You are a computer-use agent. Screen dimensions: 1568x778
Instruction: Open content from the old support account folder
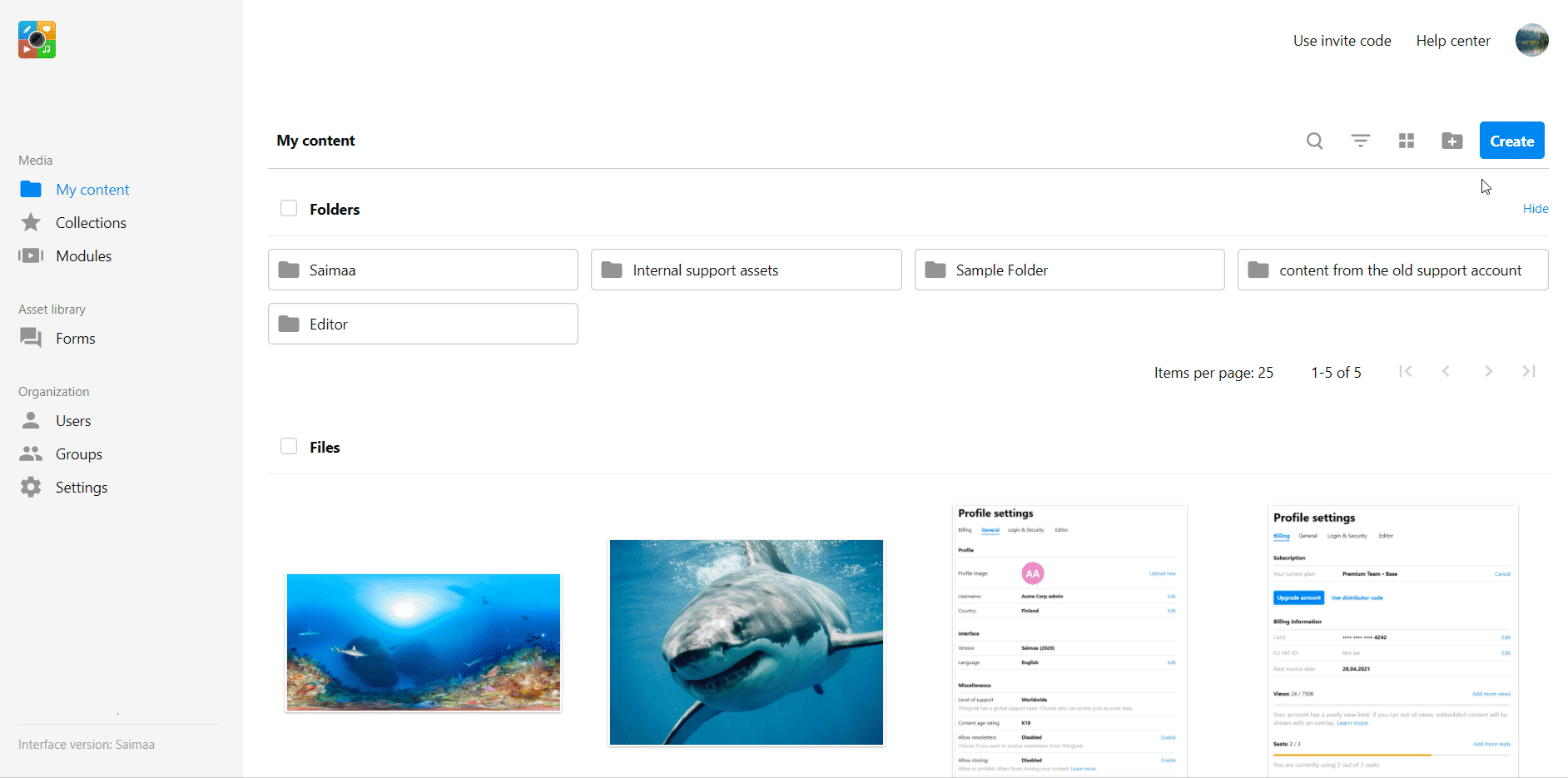point(1392,270)
